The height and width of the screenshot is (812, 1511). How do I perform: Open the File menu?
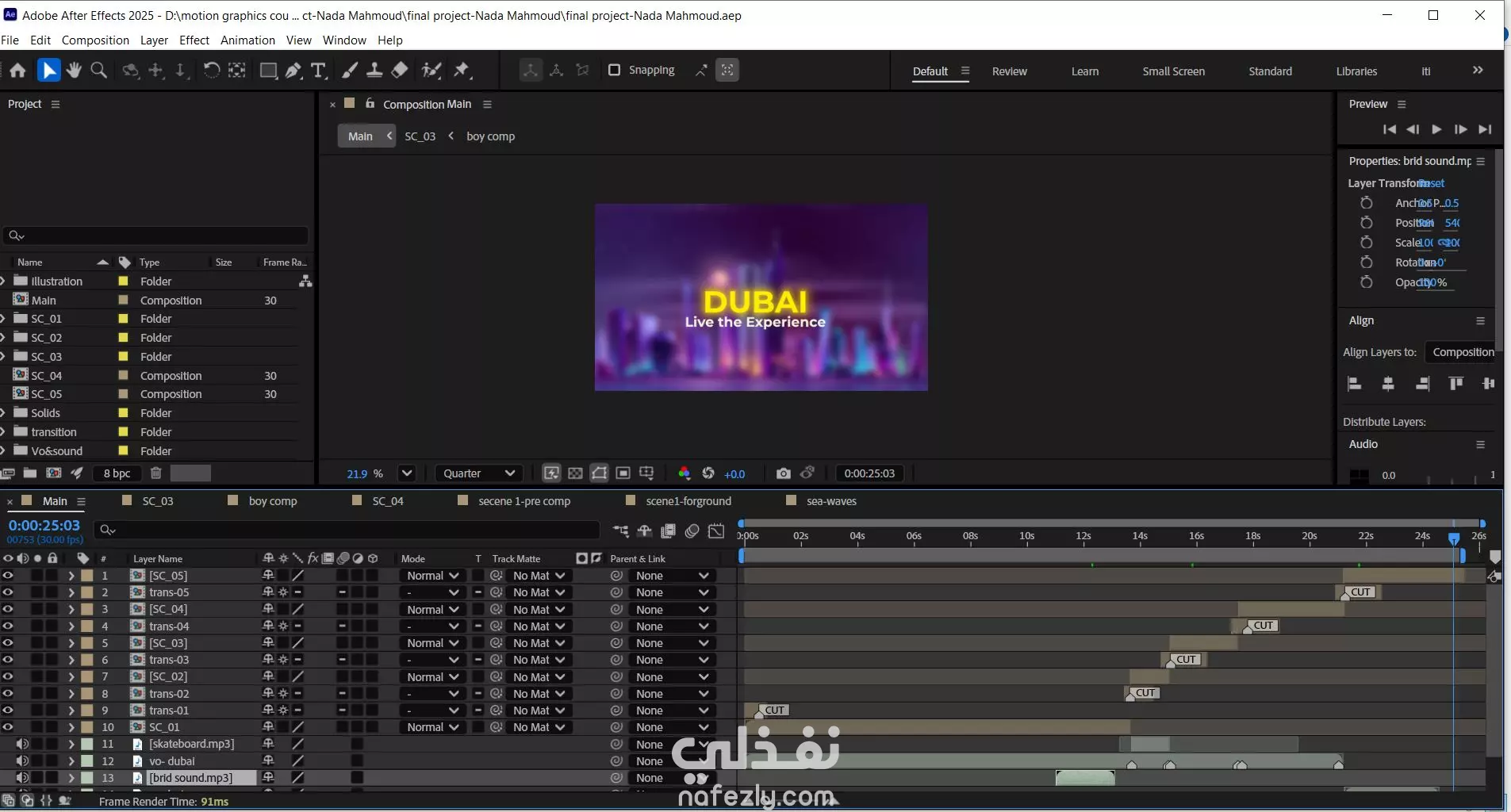click(x=10, y=40)
